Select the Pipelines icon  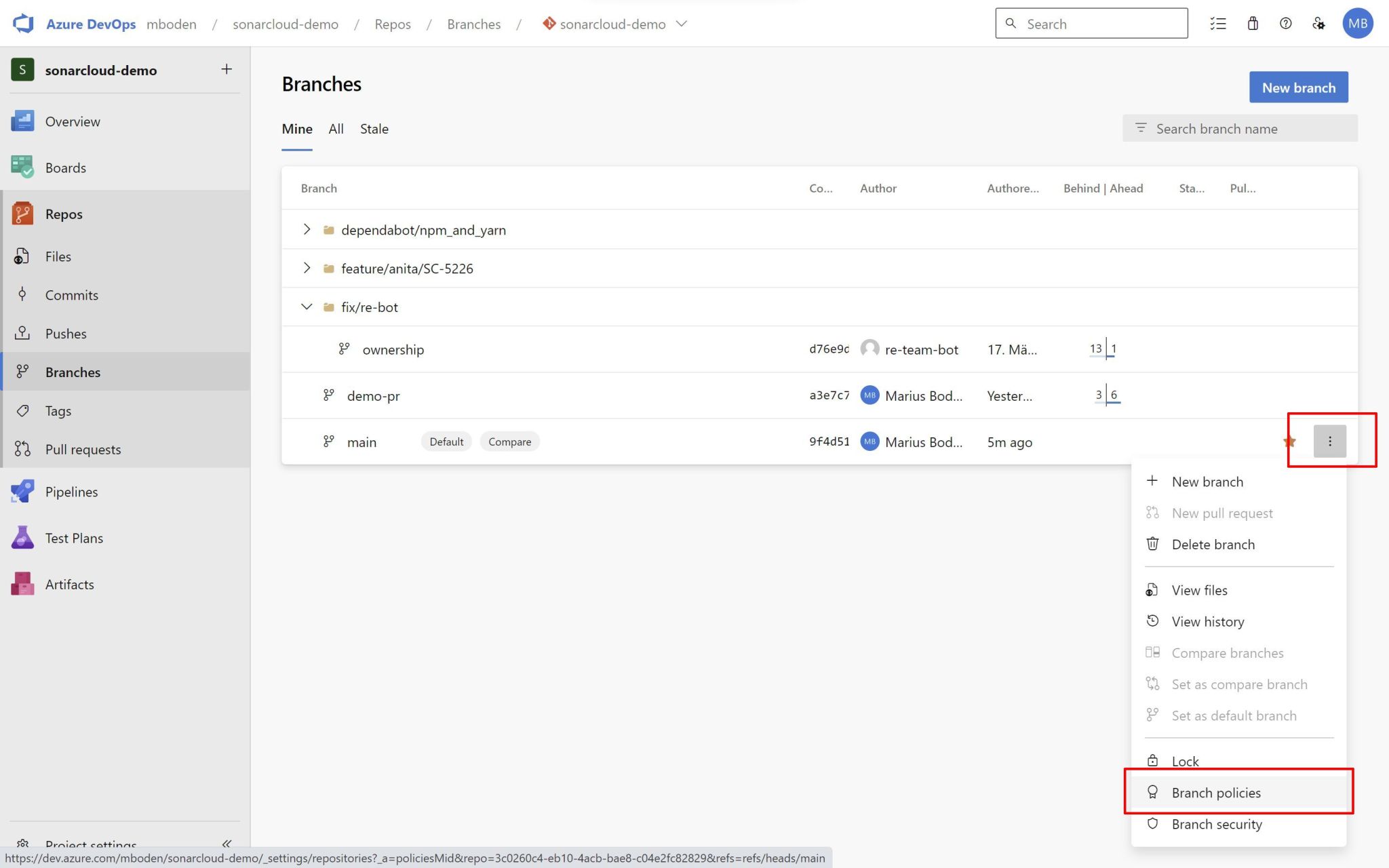[22, 491]
